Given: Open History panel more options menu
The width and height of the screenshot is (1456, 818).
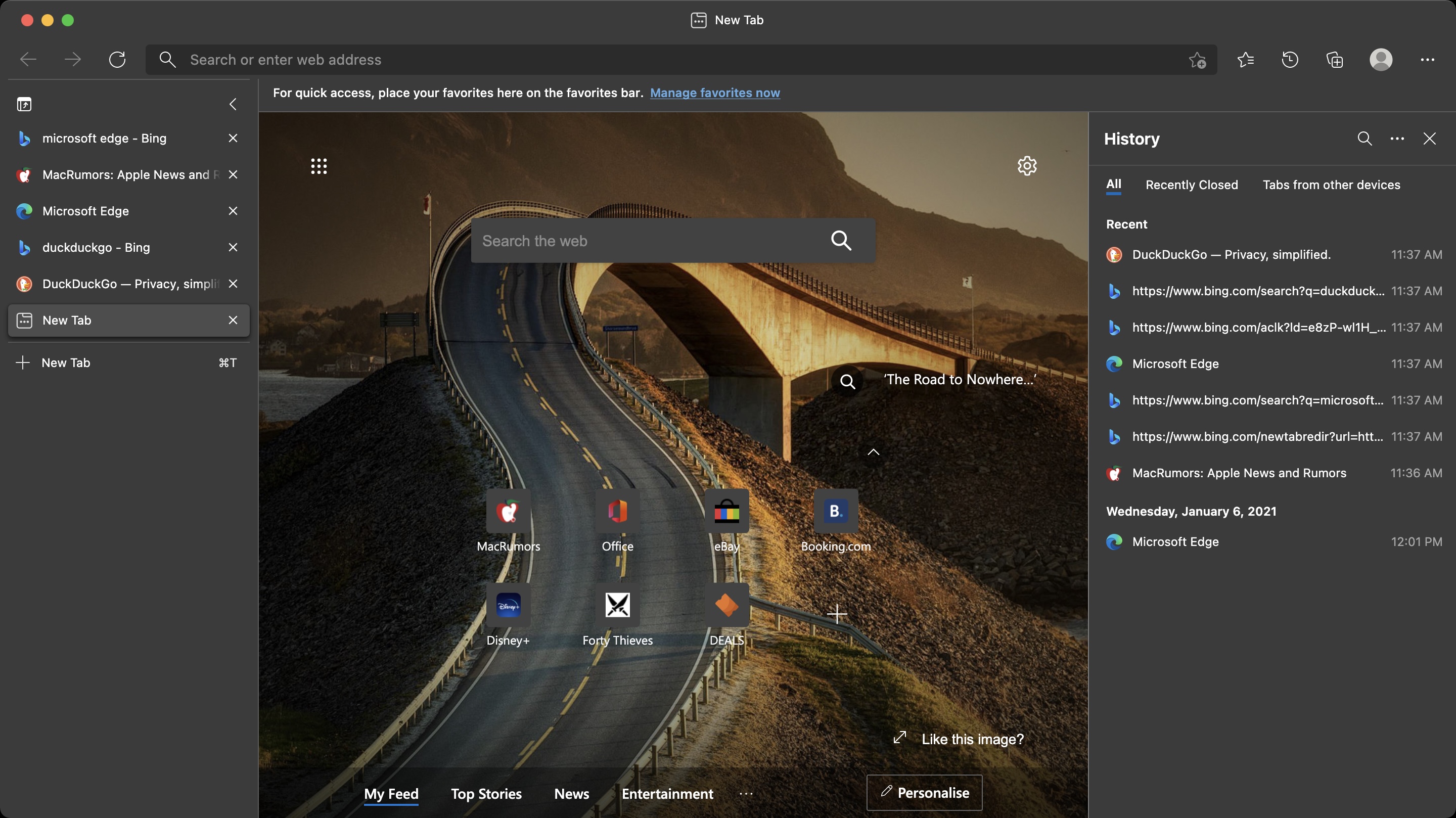Looking at the screenshot, I should point(1397,139).
